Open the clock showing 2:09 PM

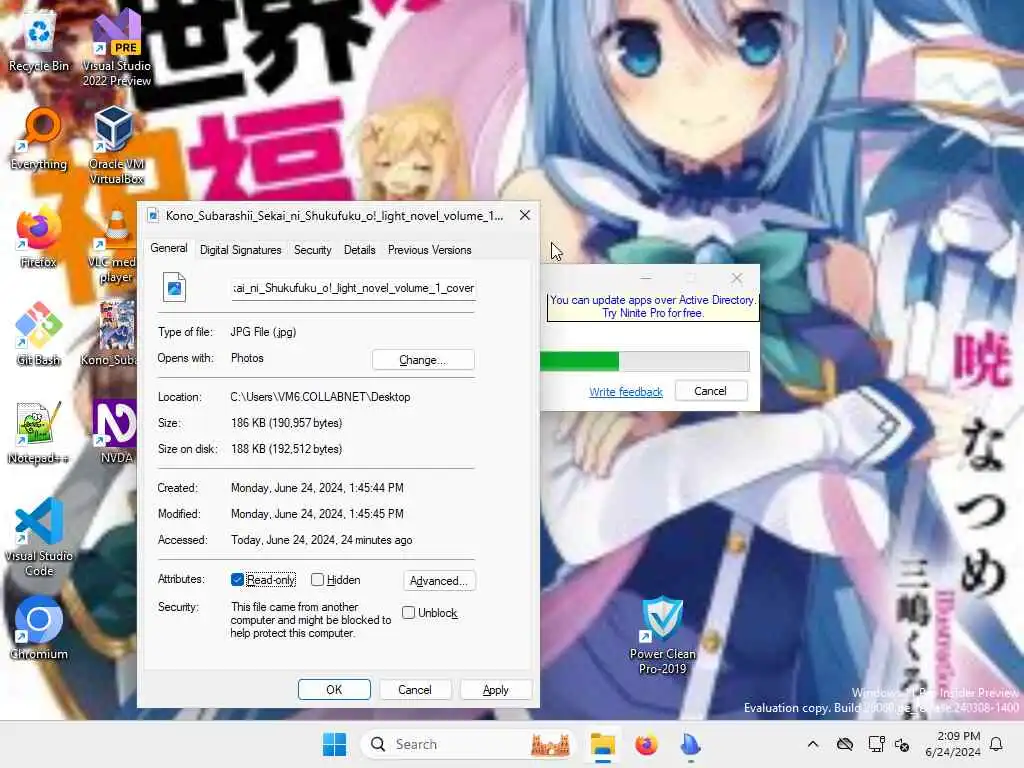(952, 744)
